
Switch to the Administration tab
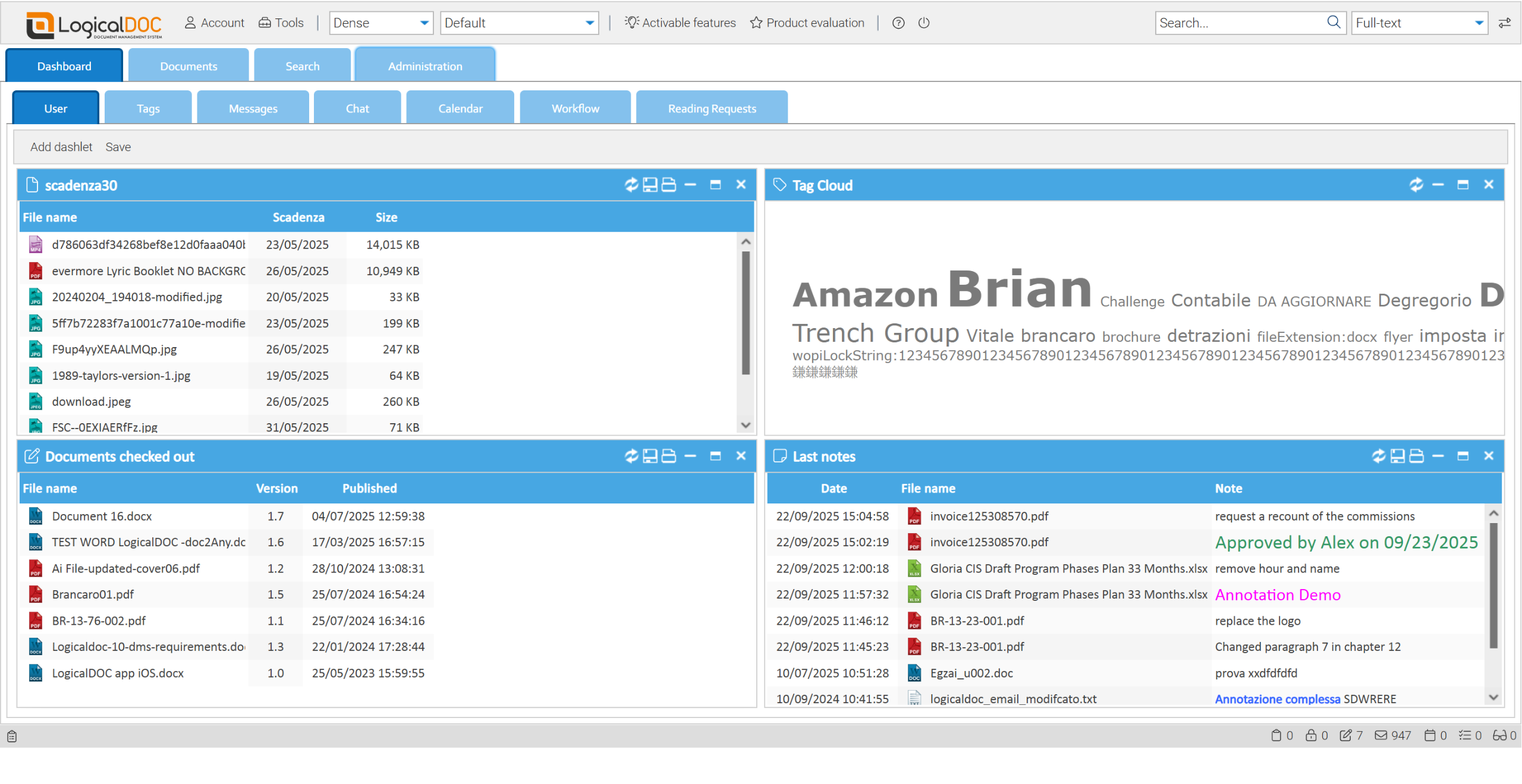424,66
